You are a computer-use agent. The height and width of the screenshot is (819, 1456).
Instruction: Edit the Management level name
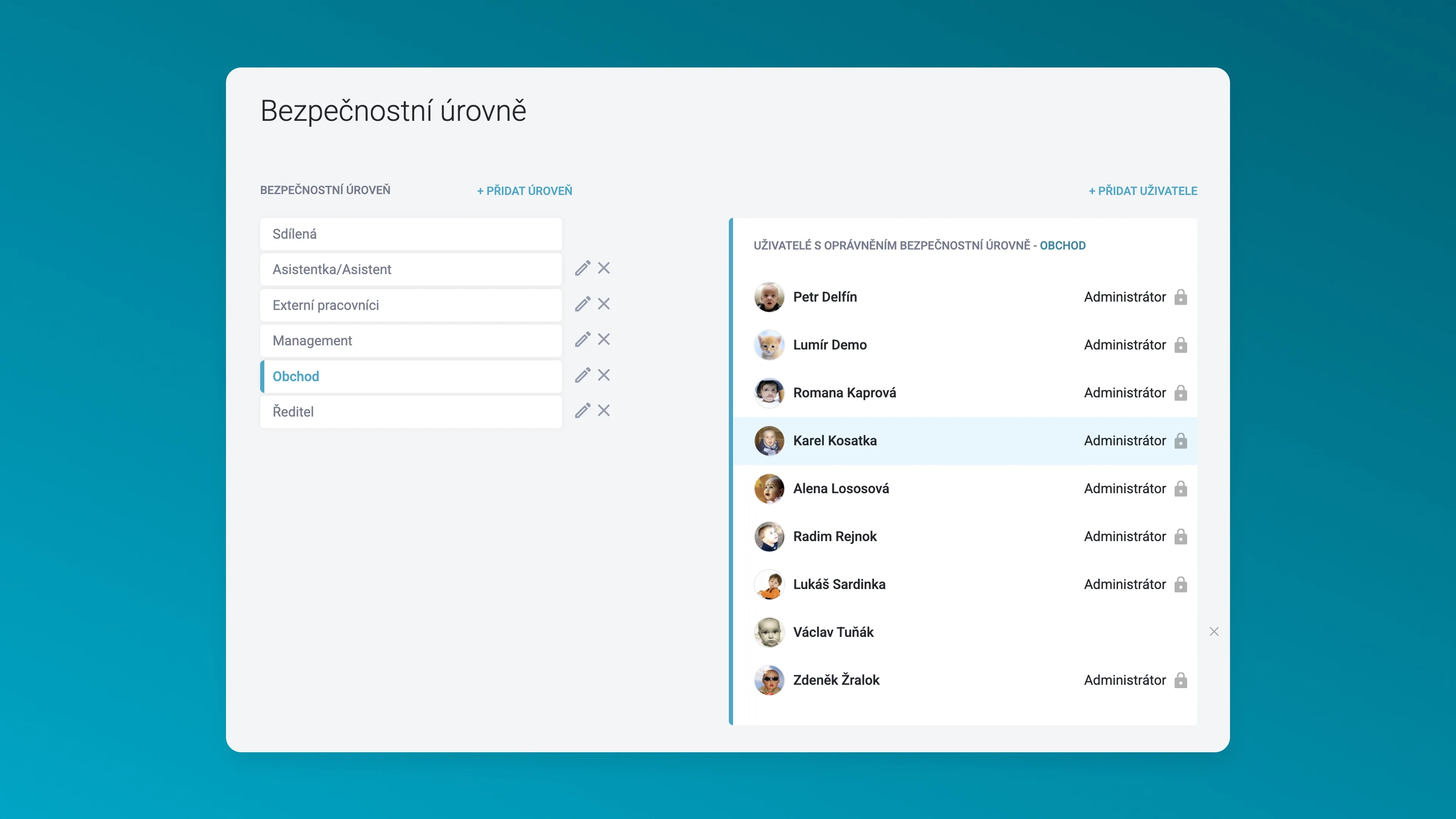click(583, 340)
